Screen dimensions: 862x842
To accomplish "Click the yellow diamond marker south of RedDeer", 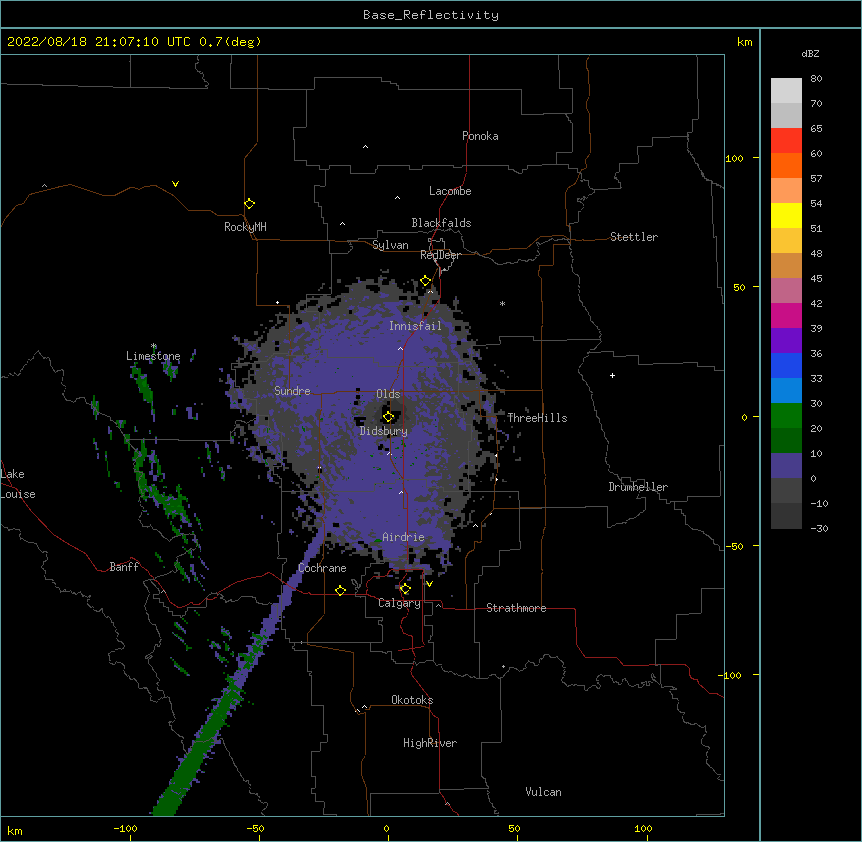I will click(426, 281).
